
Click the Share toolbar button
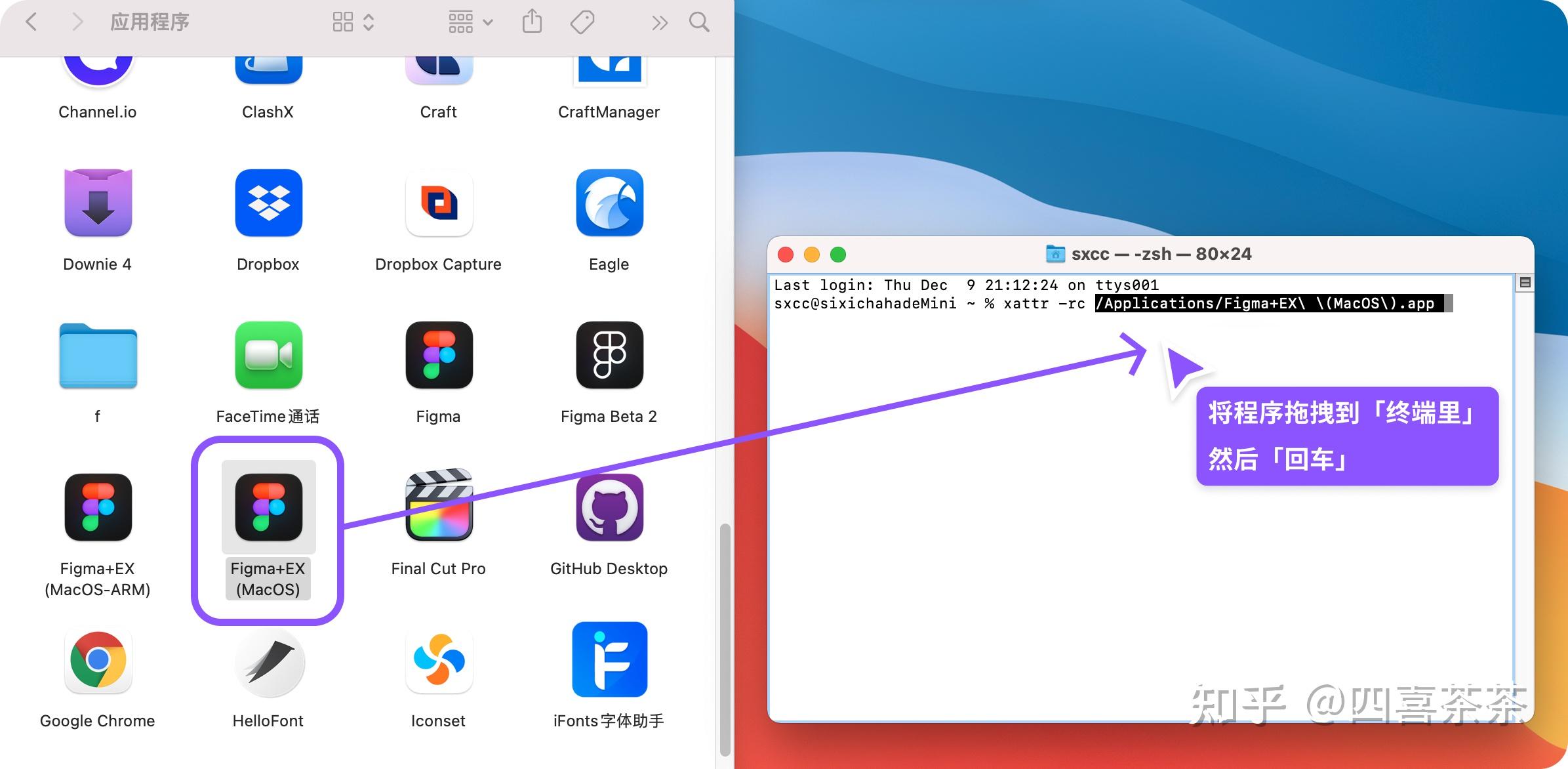532,22
